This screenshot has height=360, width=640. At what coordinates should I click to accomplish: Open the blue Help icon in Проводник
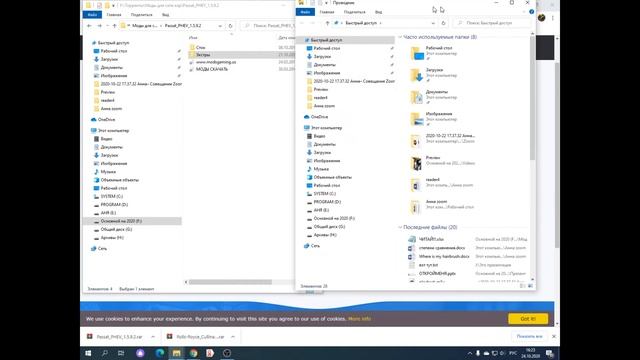[x=531, y=12]
